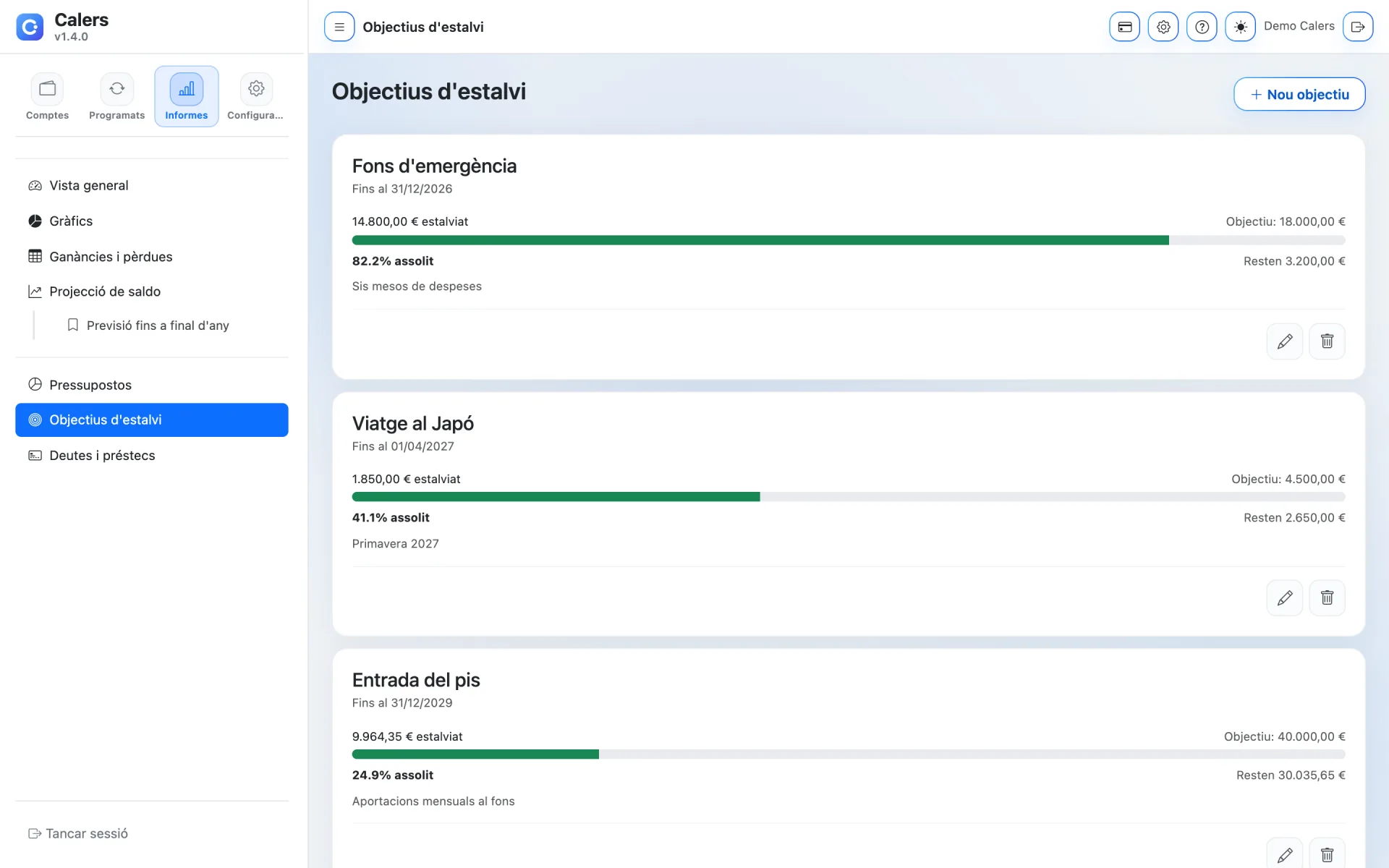Open Projecció de saldo report
Image resolution: width=1389 pixels, height=868 pixels.
pyautogui.click(x=152, y=292)
